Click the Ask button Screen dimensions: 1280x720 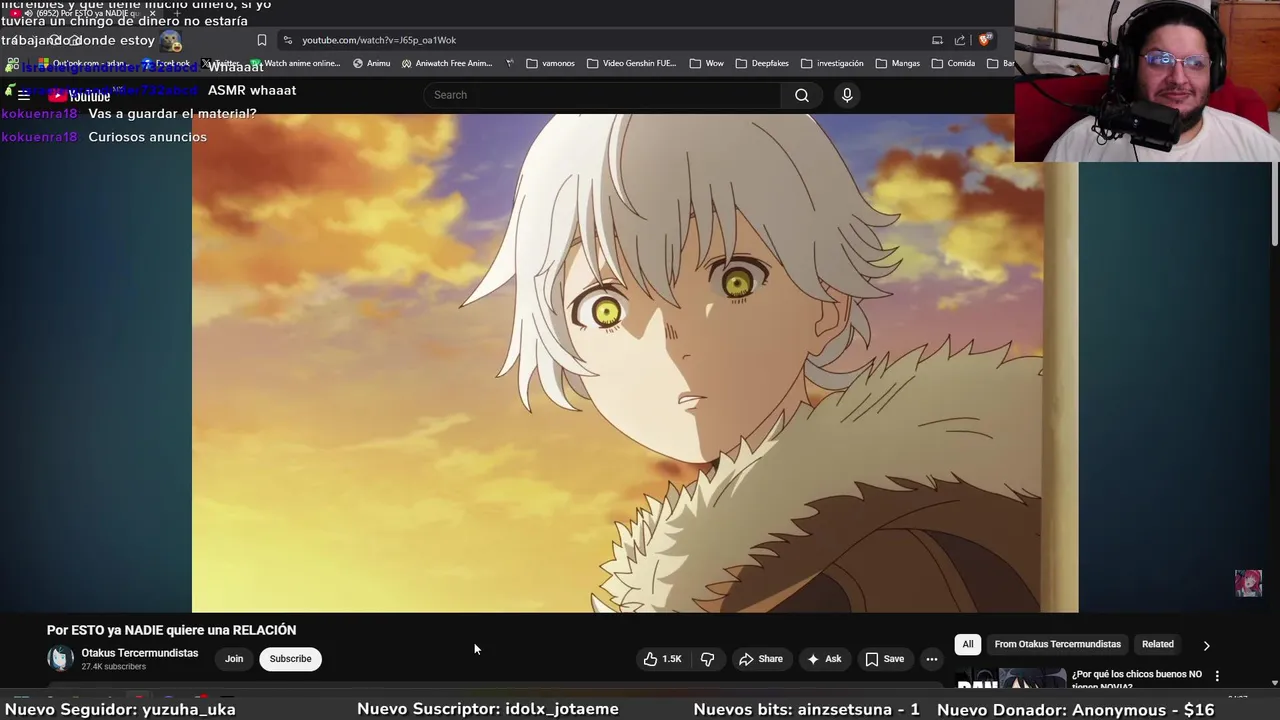(824, 659)
